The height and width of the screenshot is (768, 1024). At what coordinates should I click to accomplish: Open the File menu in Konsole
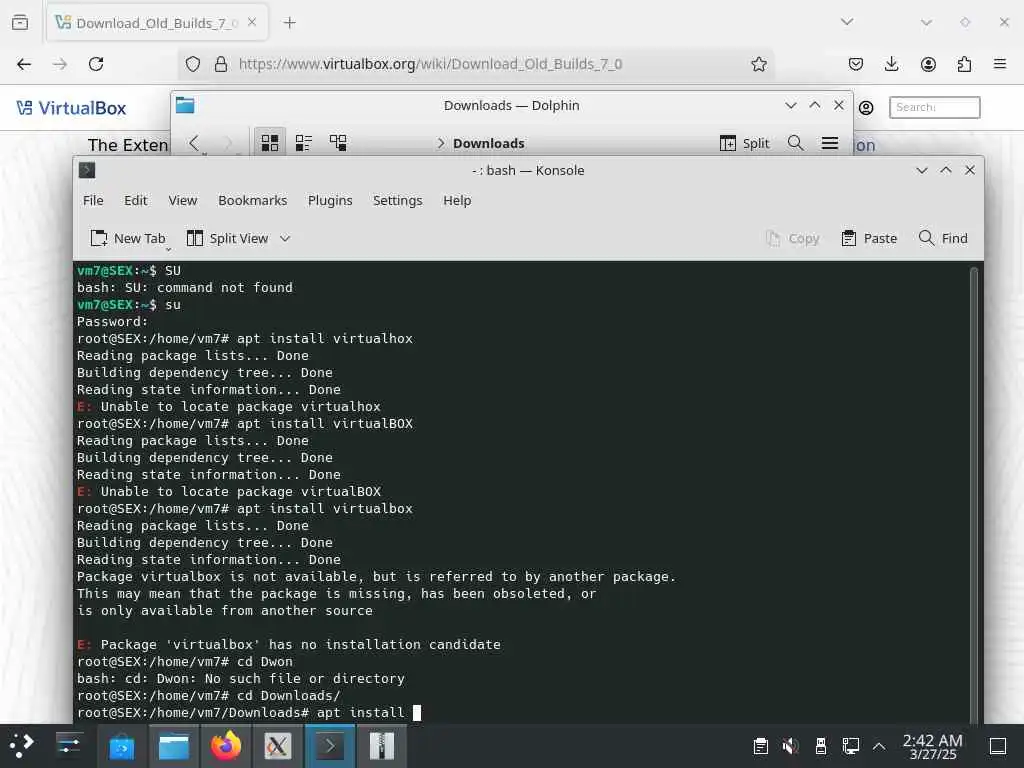tap(93, 200)
